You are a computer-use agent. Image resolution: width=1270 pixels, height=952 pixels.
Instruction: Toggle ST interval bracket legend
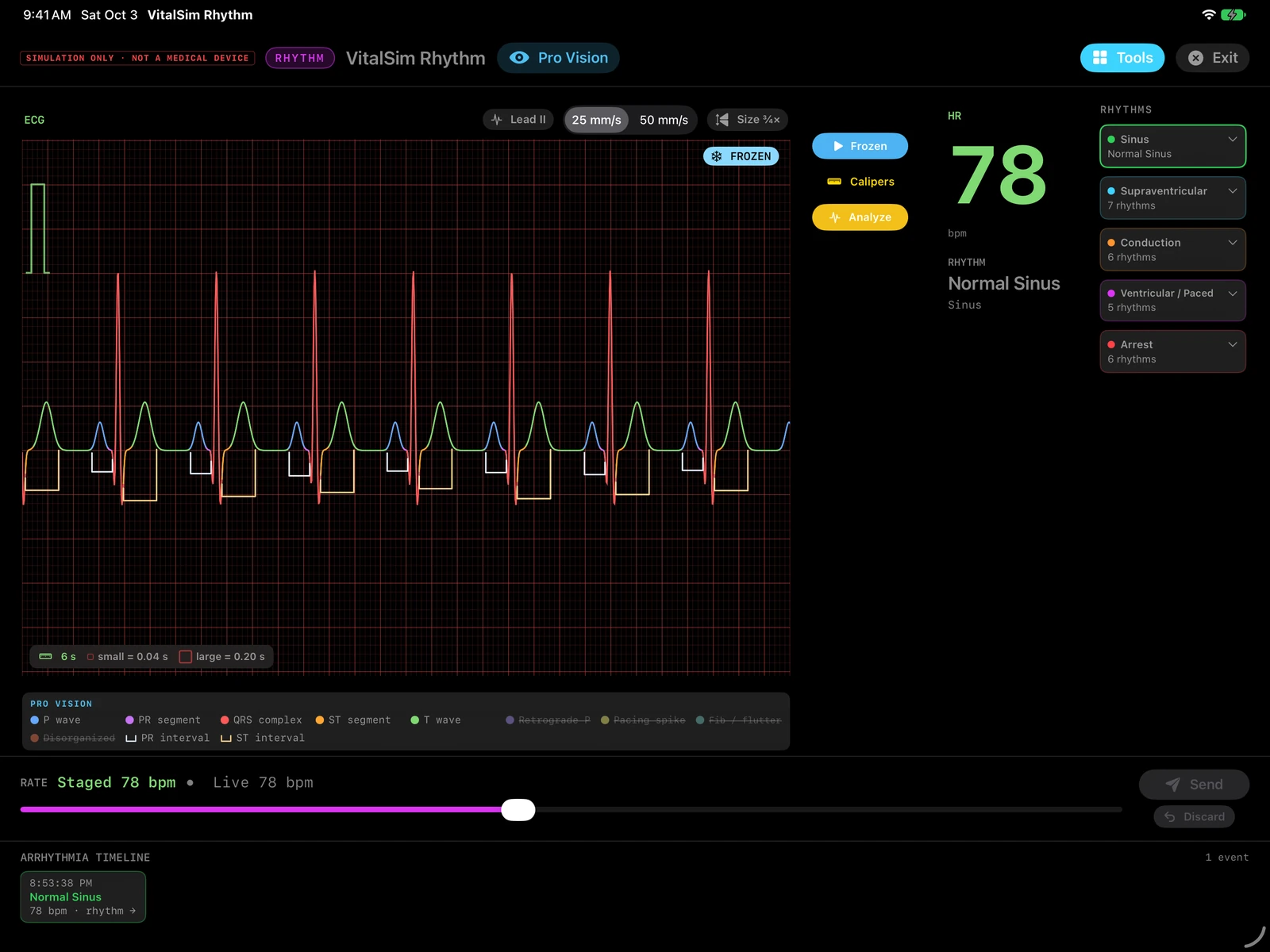click(263, 738)
